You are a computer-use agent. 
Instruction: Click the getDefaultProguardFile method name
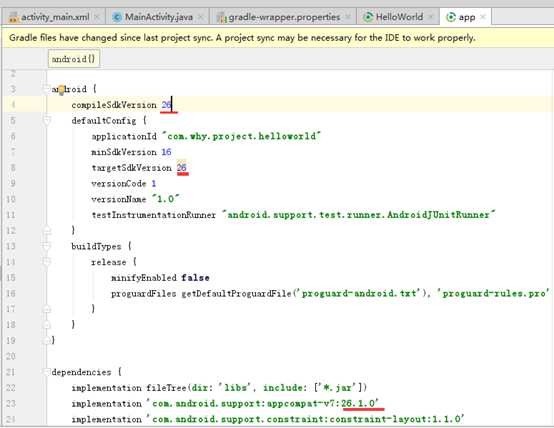(x=236, y=293)
